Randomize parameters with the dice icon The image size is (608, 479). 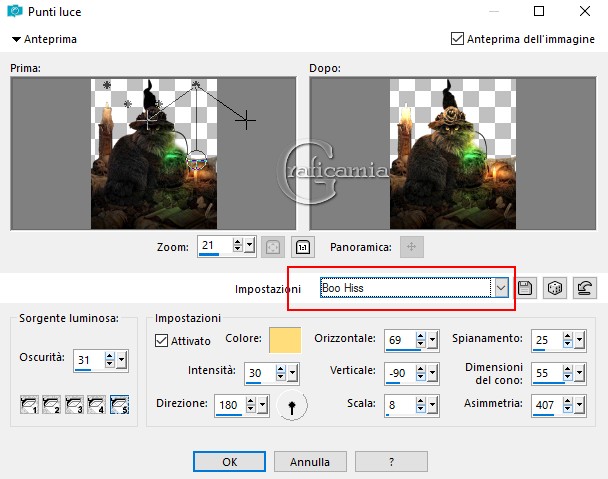click(x=555, y=288)
